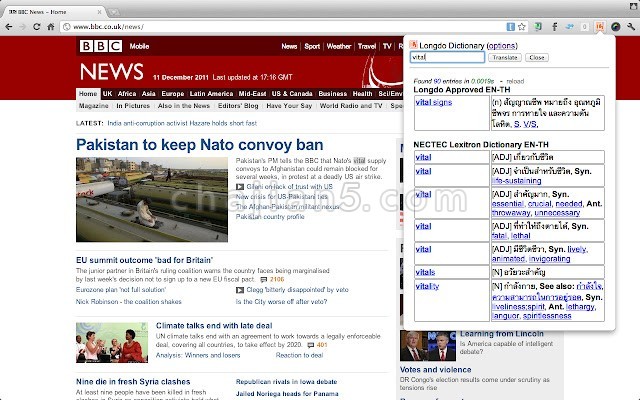This screenshot has width=640, height=400.
Task: Open a new browser tab
Action: coord(114,12)
